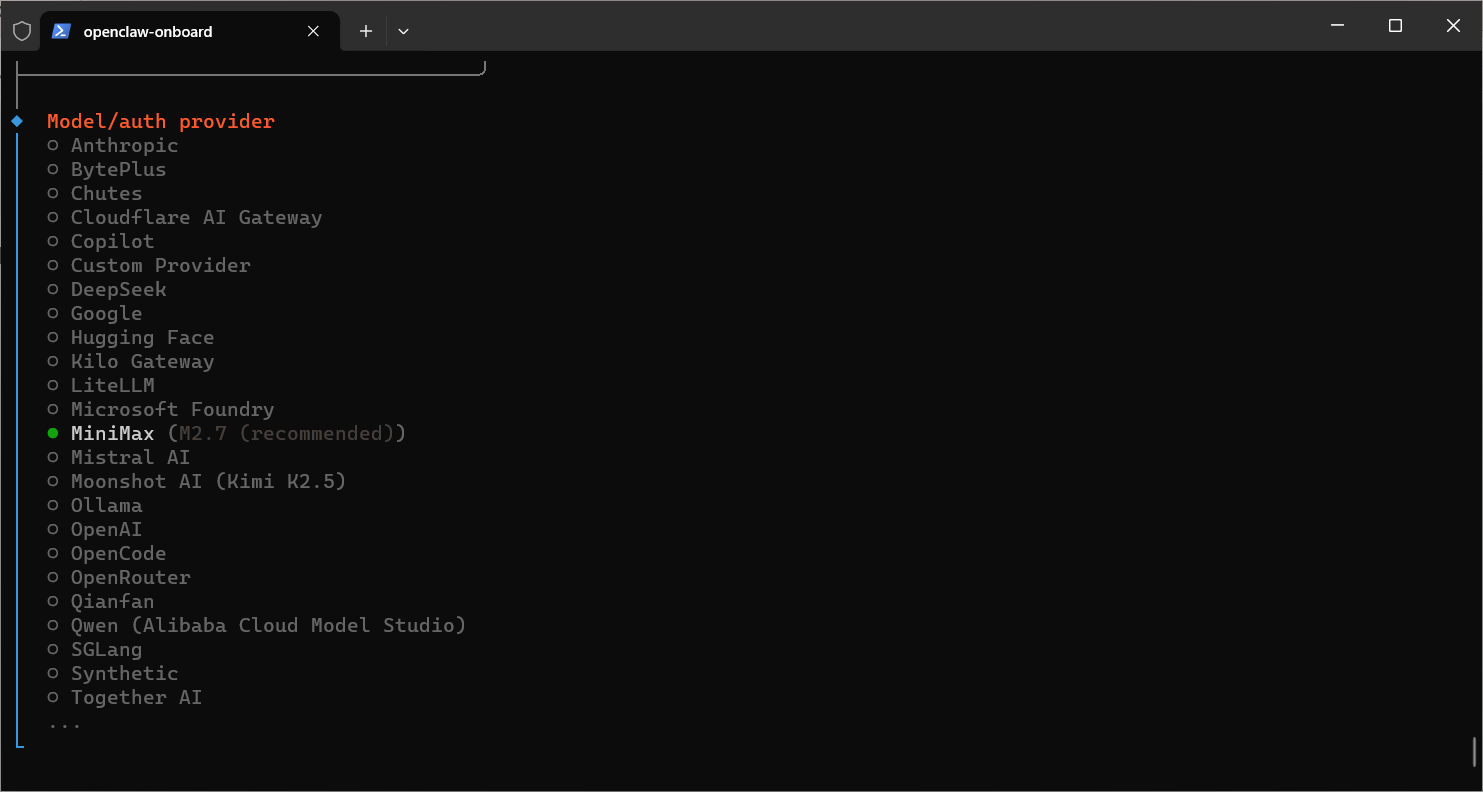1483x792 pixels.
Task: Select the Anthropic provider option
Action: click(x=113, y=145)
